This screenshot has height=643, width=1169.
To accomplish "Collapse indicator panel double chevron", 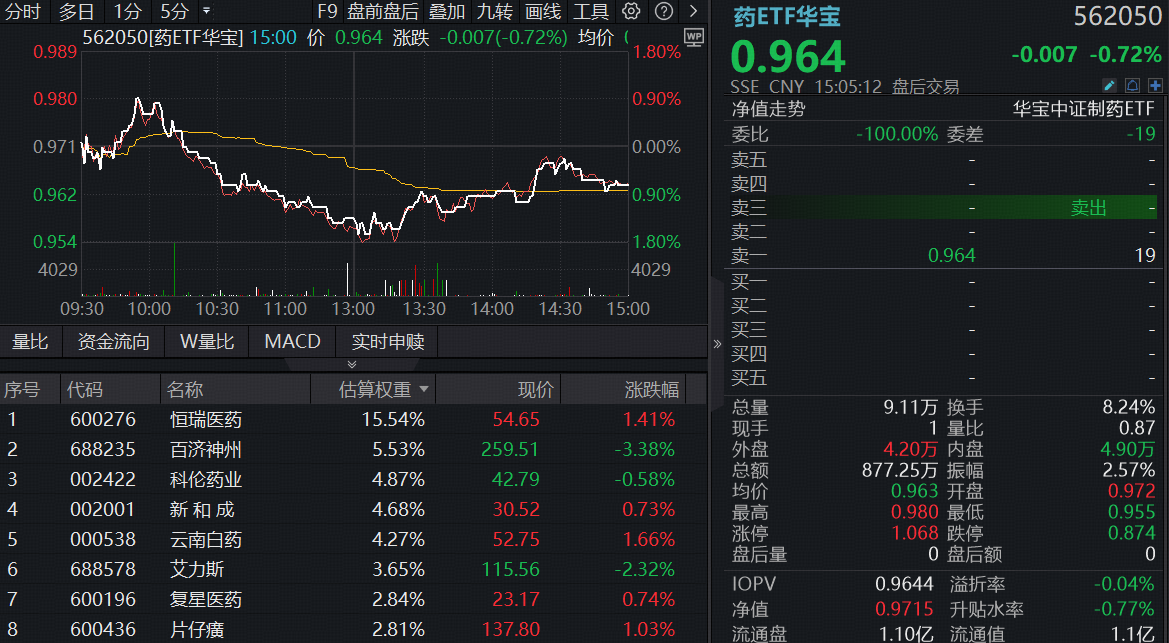I will coord(352,364).
